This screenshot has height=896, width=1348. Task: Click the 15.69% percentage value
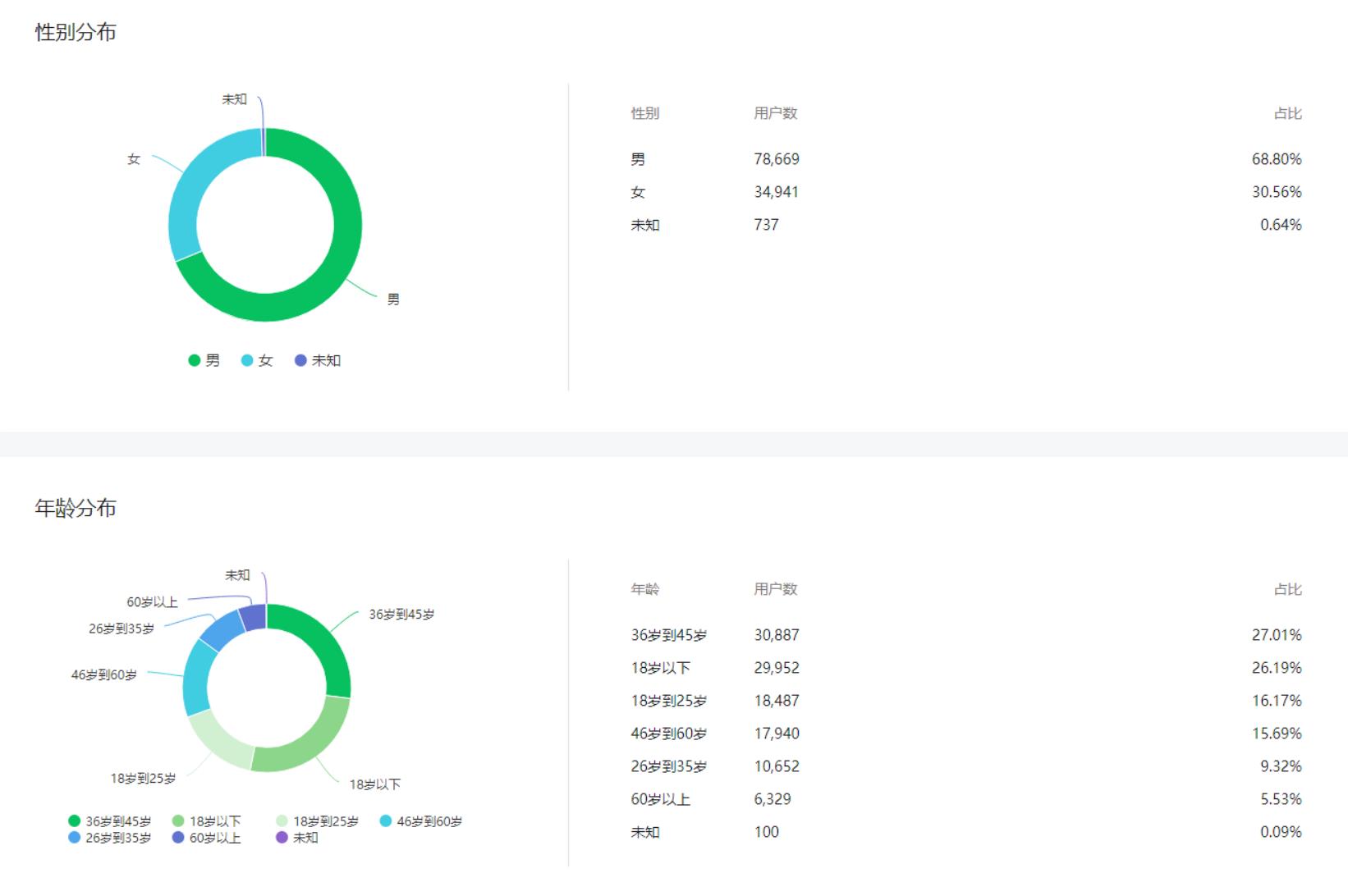point(1277,734)
